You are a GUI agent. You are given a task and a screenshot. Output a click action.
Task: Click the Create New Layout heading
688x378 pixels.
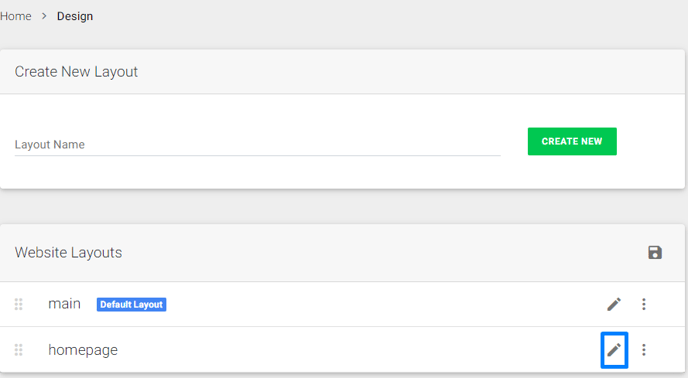[76, 72]
